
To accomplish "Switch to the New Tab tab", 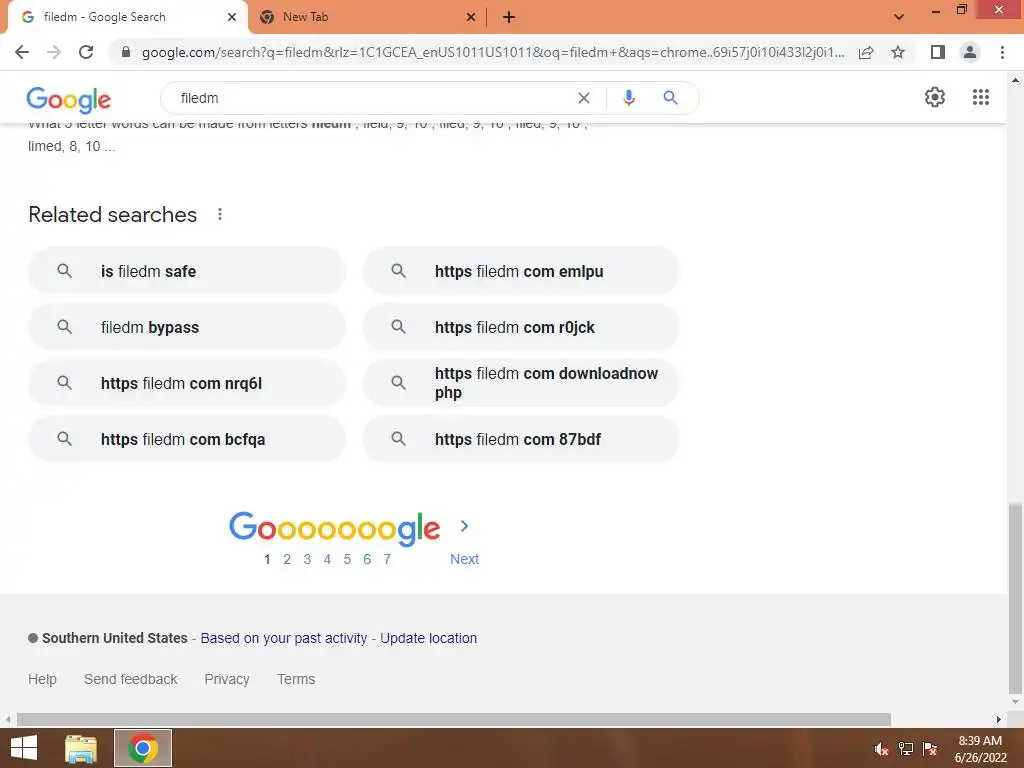I will pos(366,17).
